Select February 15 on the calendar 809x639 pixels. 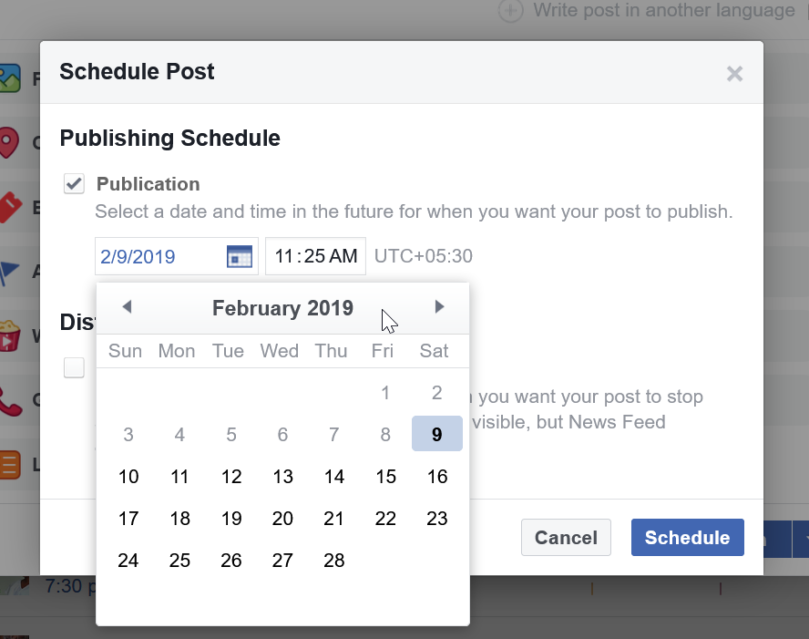pos(385,476)
